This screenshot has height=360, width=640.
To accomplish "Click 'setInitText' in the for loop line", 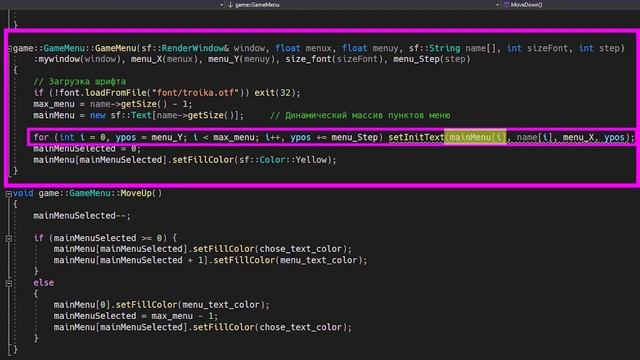I will coord(416,137).
